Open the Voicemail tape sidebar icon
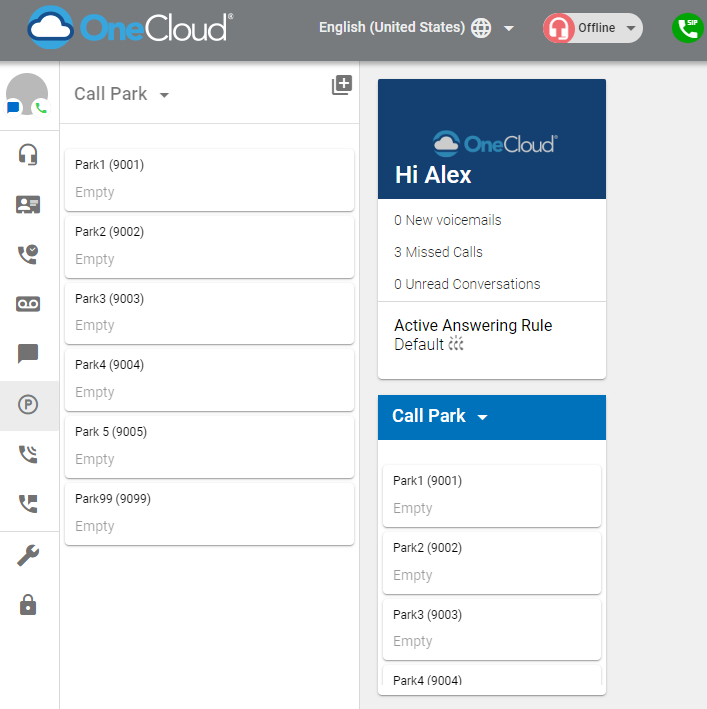This screenshot has height=709, width=707. (28, 304)
